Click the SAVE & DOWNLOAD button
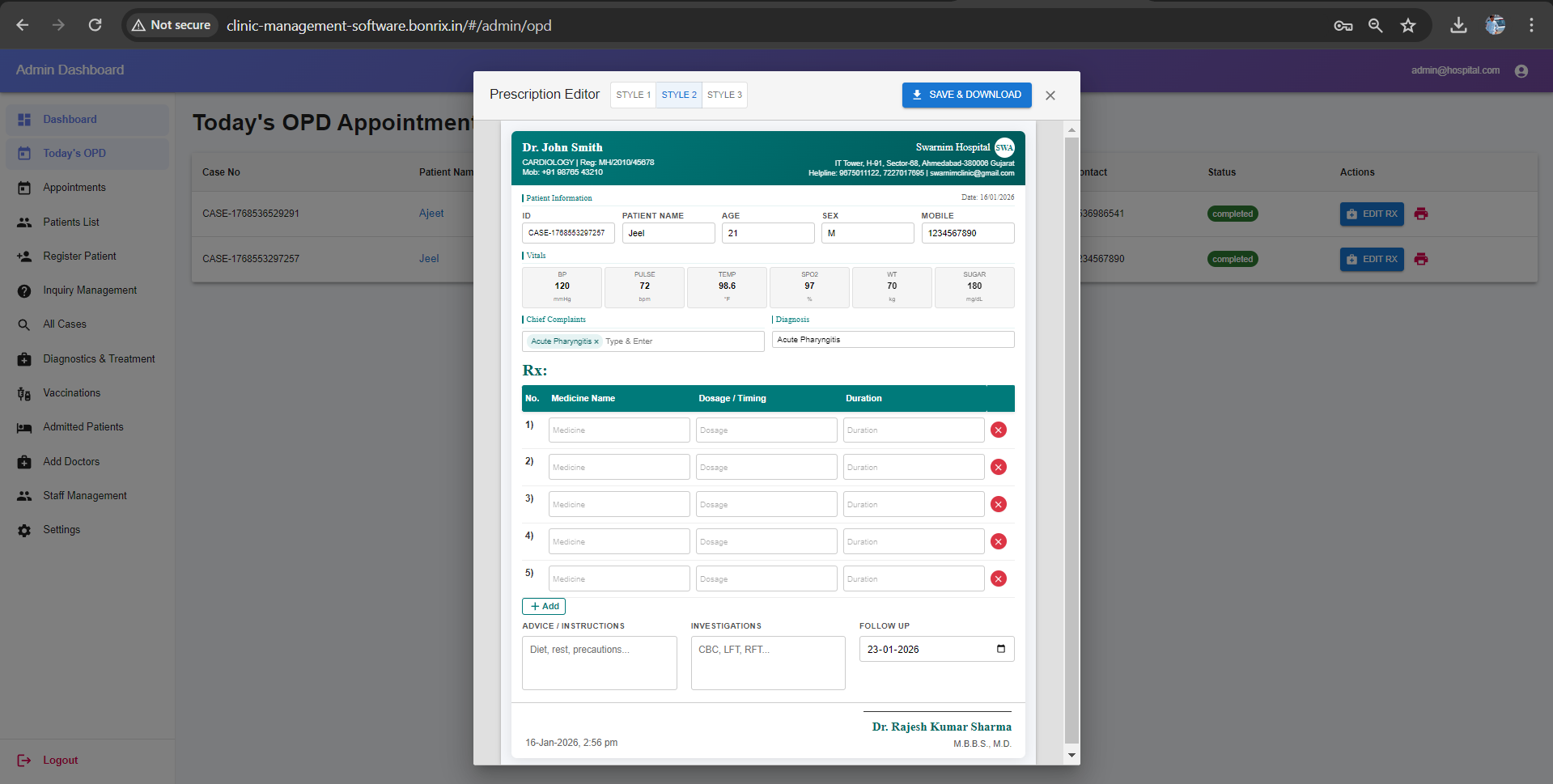Screen dimensions: 1553x784 pyautogui.click(x=965, y=95)
